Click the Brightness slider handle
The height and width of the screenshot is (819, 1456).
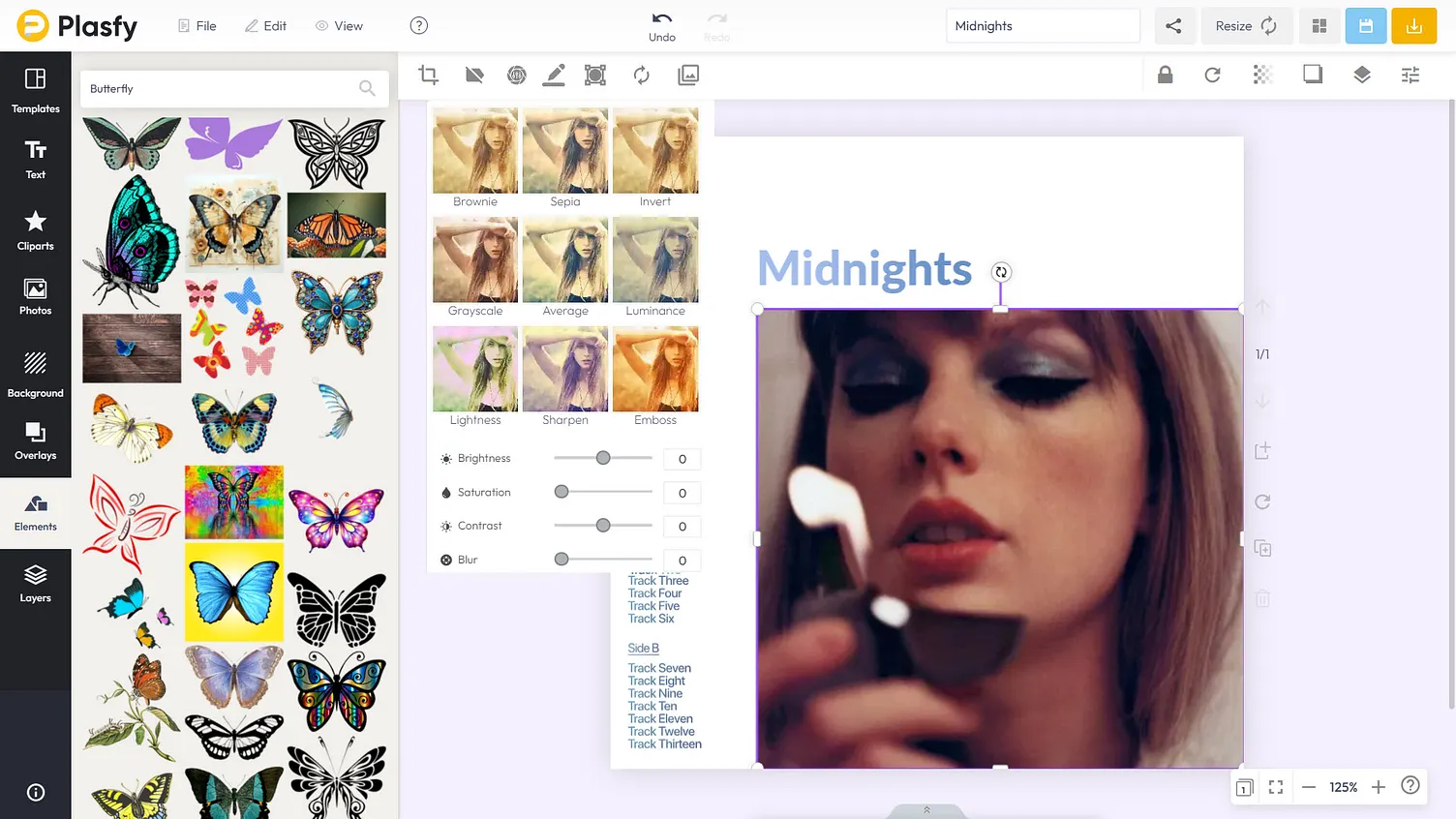pyautogui.click(x=603, y=458)
